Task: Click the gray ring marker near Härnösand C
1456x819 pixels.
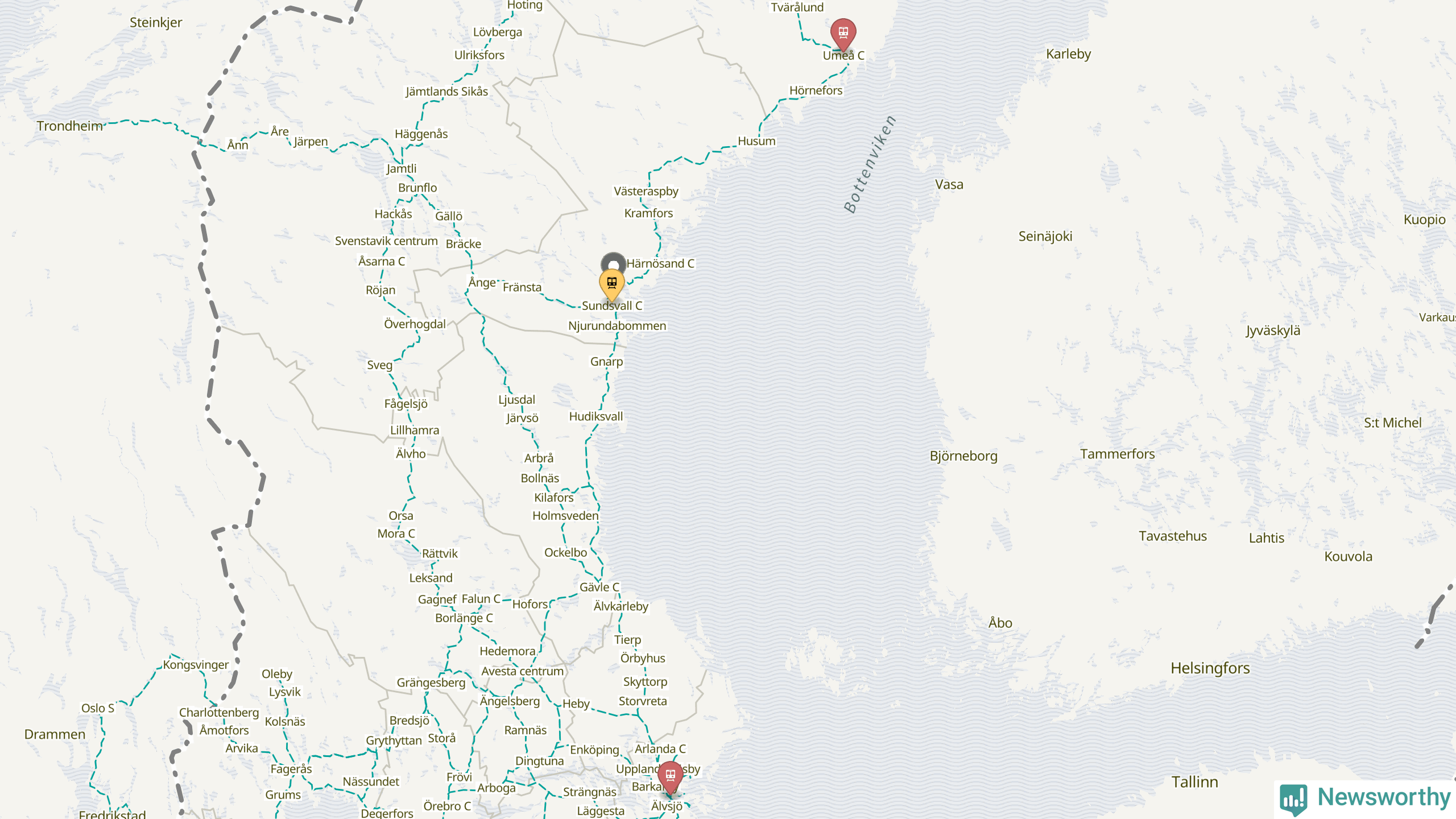Action: tap(614, 264)
